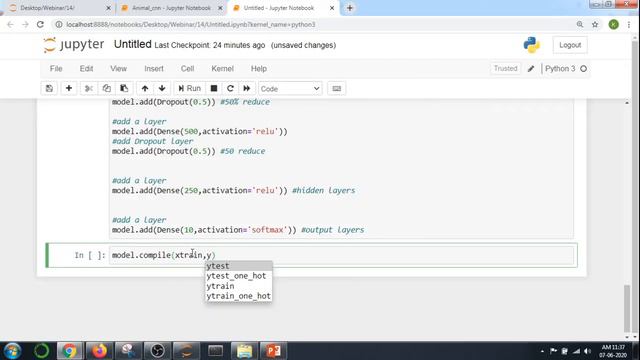
Task: Open Chrome from taskbar
Action: [x=69, y=351]
